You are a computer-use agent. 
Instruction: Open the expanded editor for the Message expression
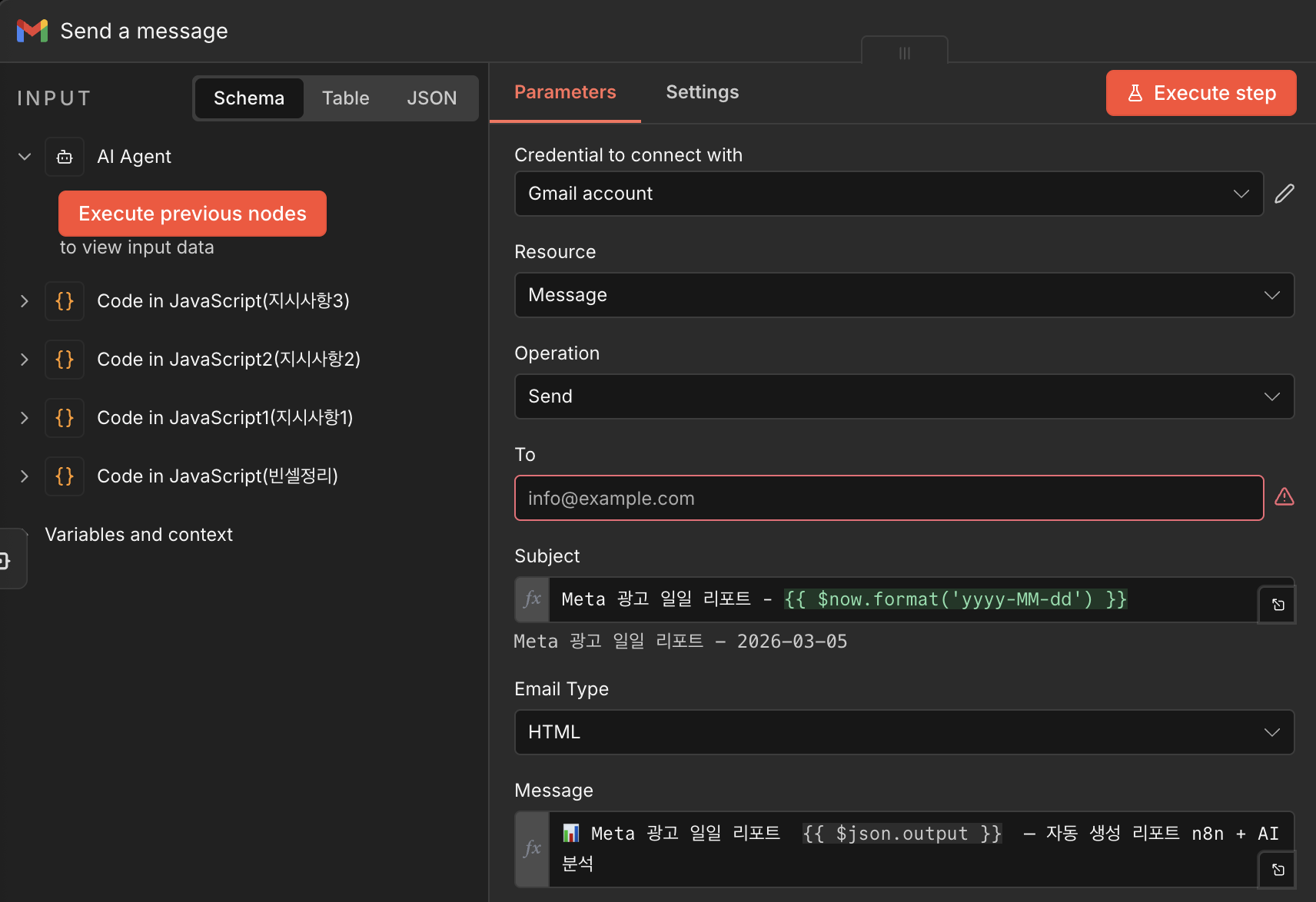(x=1278, y=870)
